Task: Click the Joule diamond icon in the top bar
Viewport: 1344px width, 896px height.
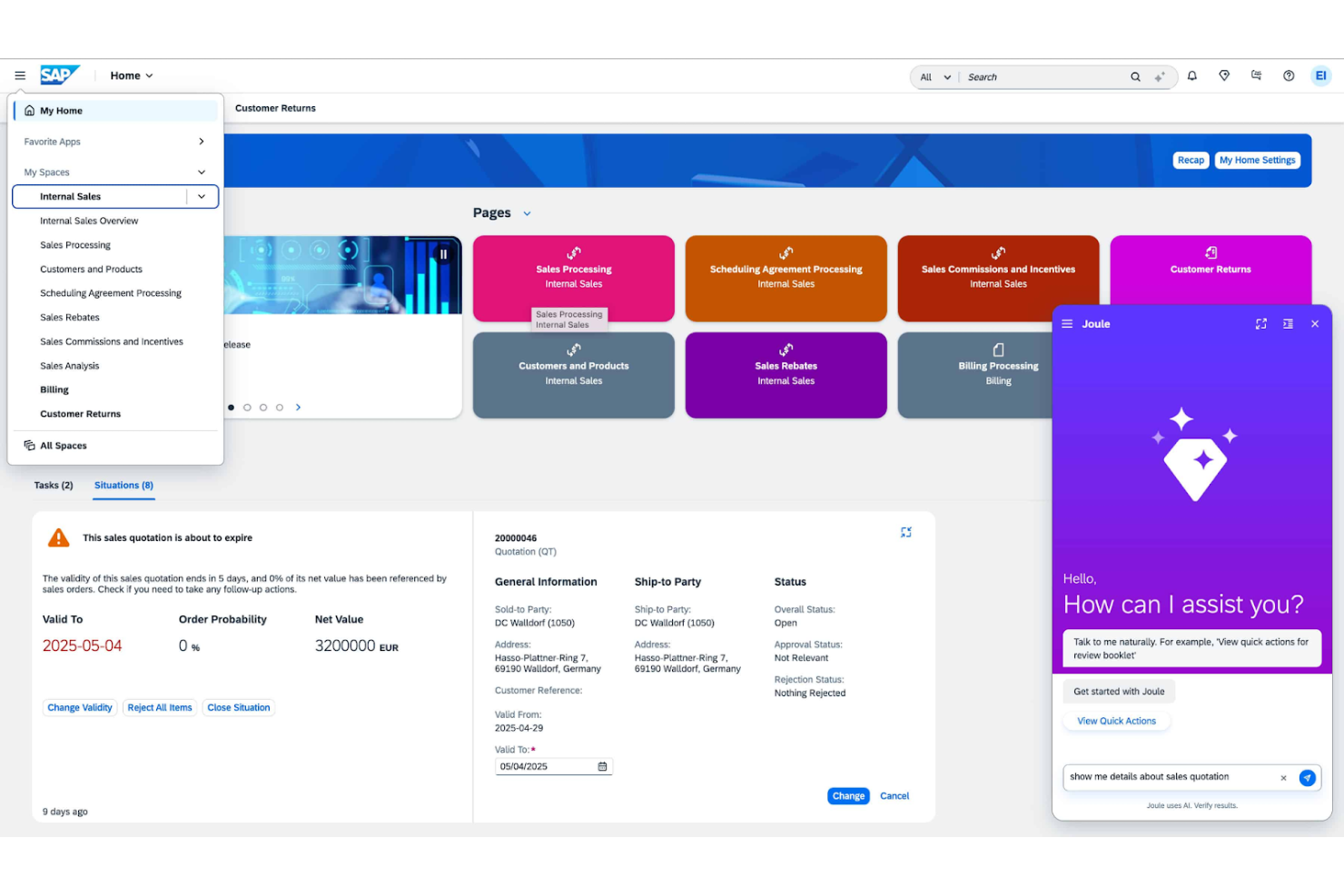Action: 1224,76
